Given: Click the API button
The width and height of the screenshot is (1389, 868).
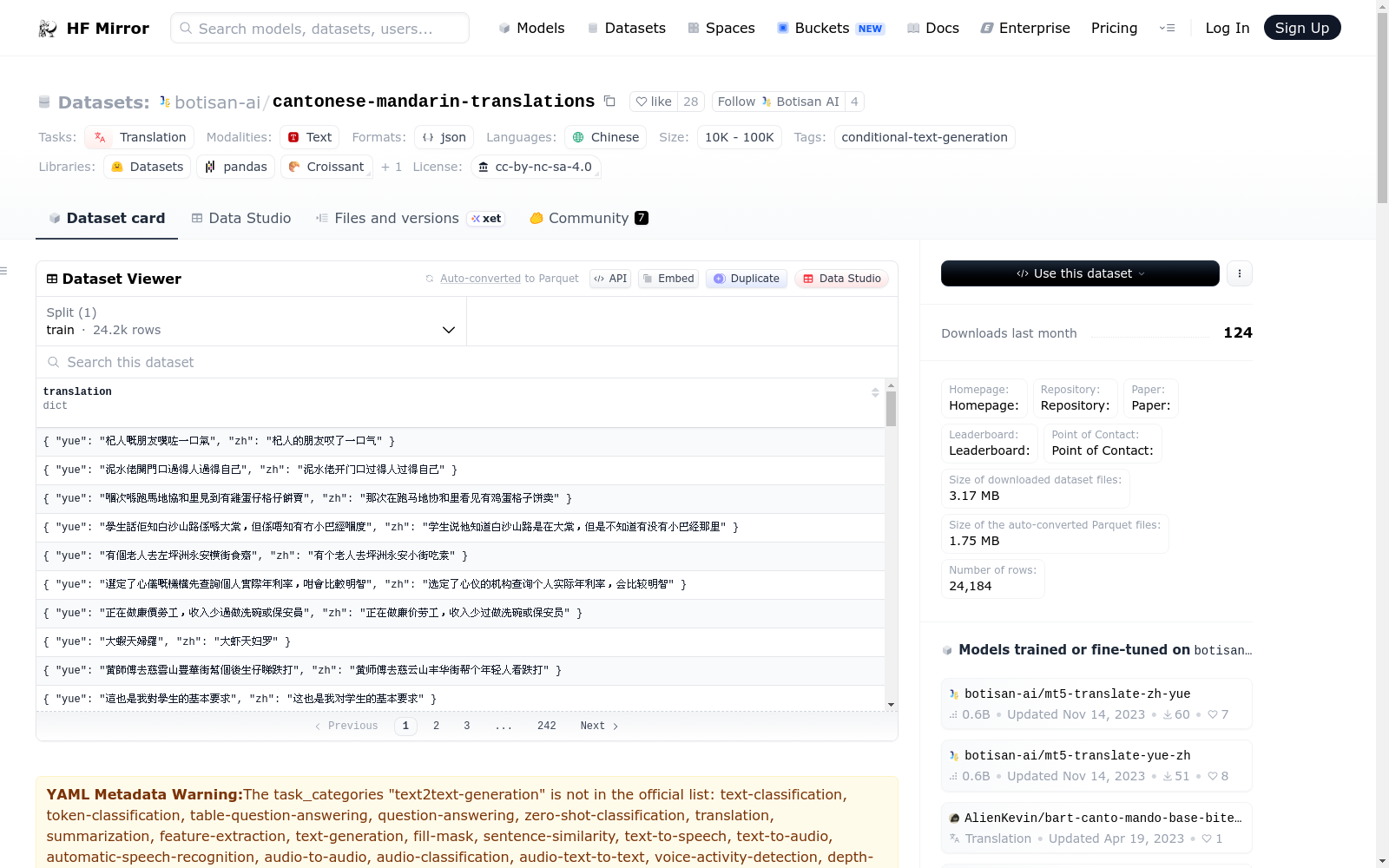Looking at the screenshot, I should 610,279.
